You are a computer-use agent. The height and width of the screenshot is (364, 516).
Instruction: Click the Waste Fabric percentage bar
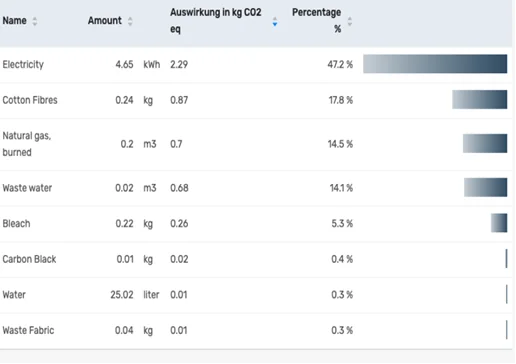(x=507, y=330)
